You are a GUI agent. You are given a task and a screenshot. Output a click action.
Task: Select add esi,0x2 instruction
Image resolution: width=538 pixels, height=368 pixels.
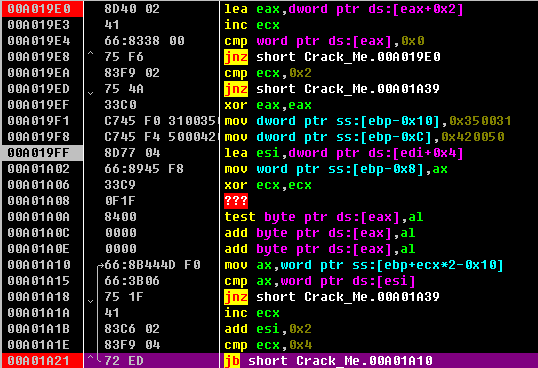(x=268, y=329)
